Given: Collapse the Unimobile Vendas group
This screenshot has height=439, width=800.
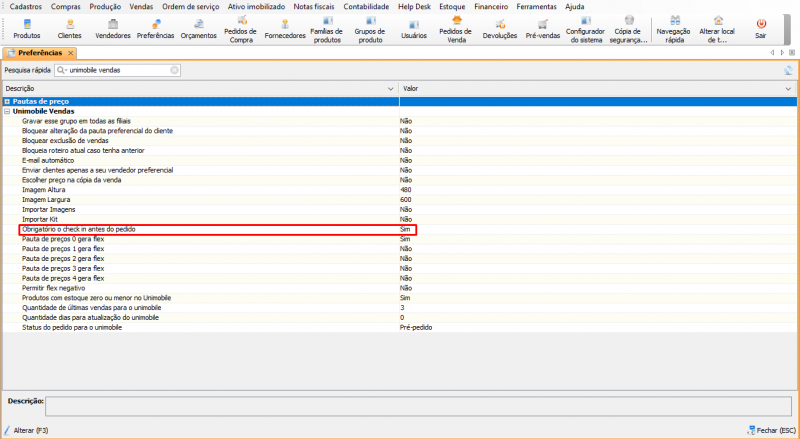Looking at the screenshot, I should coord(7,111).
